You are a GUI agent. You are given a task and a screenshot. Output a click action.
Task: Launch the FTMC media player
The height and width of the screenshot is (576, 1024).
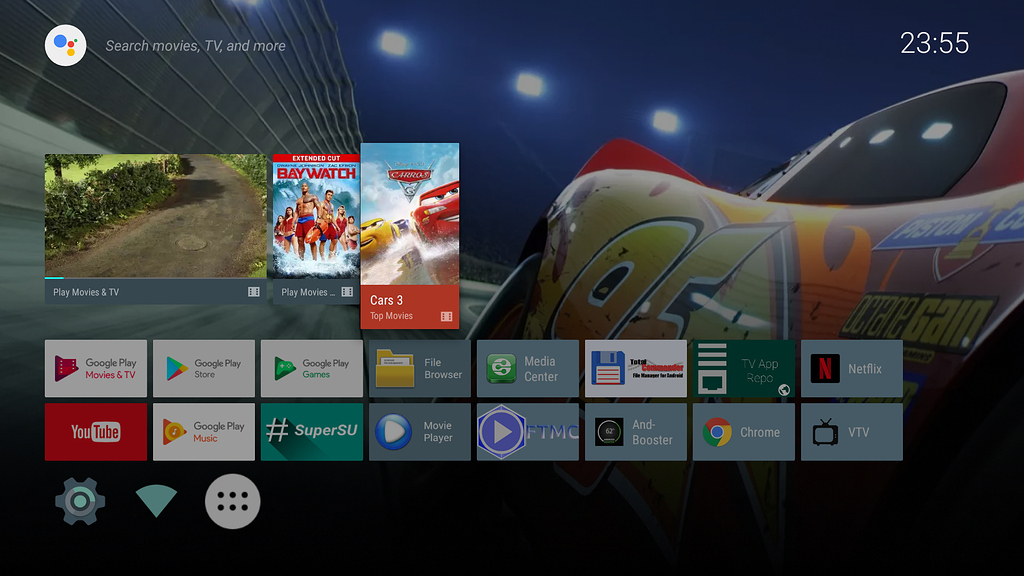pyautogui.click(x=527, y=432)
